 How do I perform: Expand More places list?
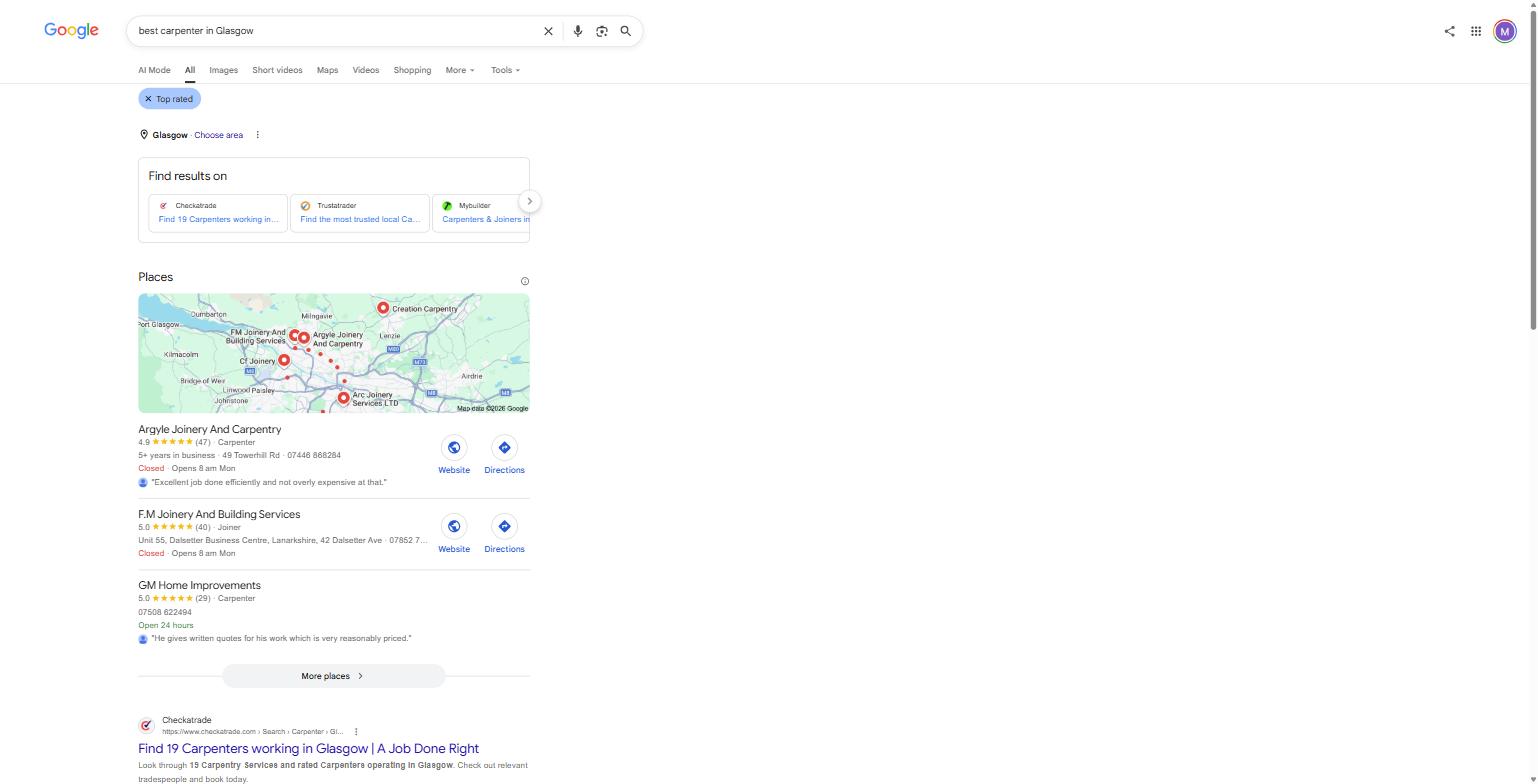[333, 676]
